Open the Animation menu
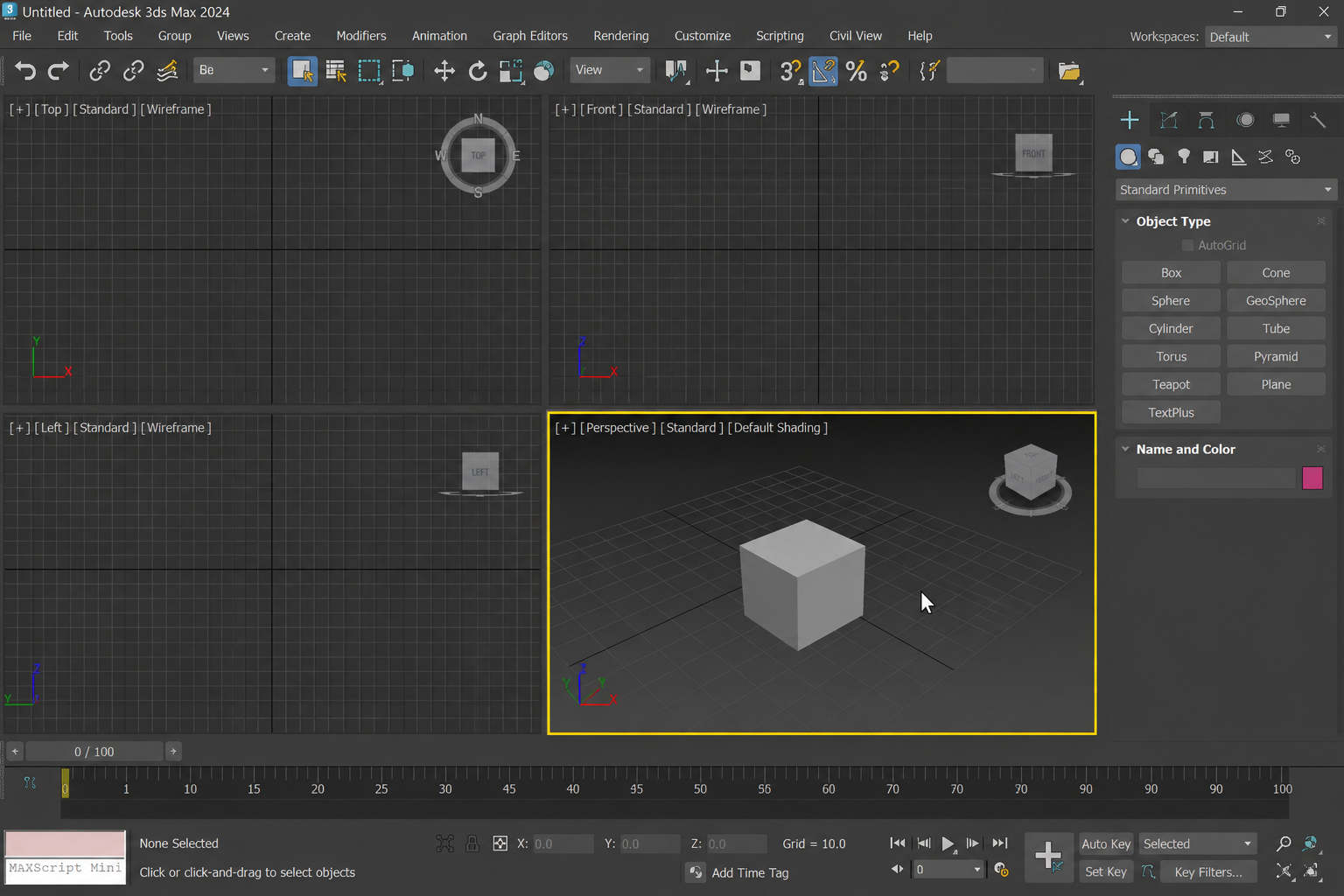 click(439, 36)
